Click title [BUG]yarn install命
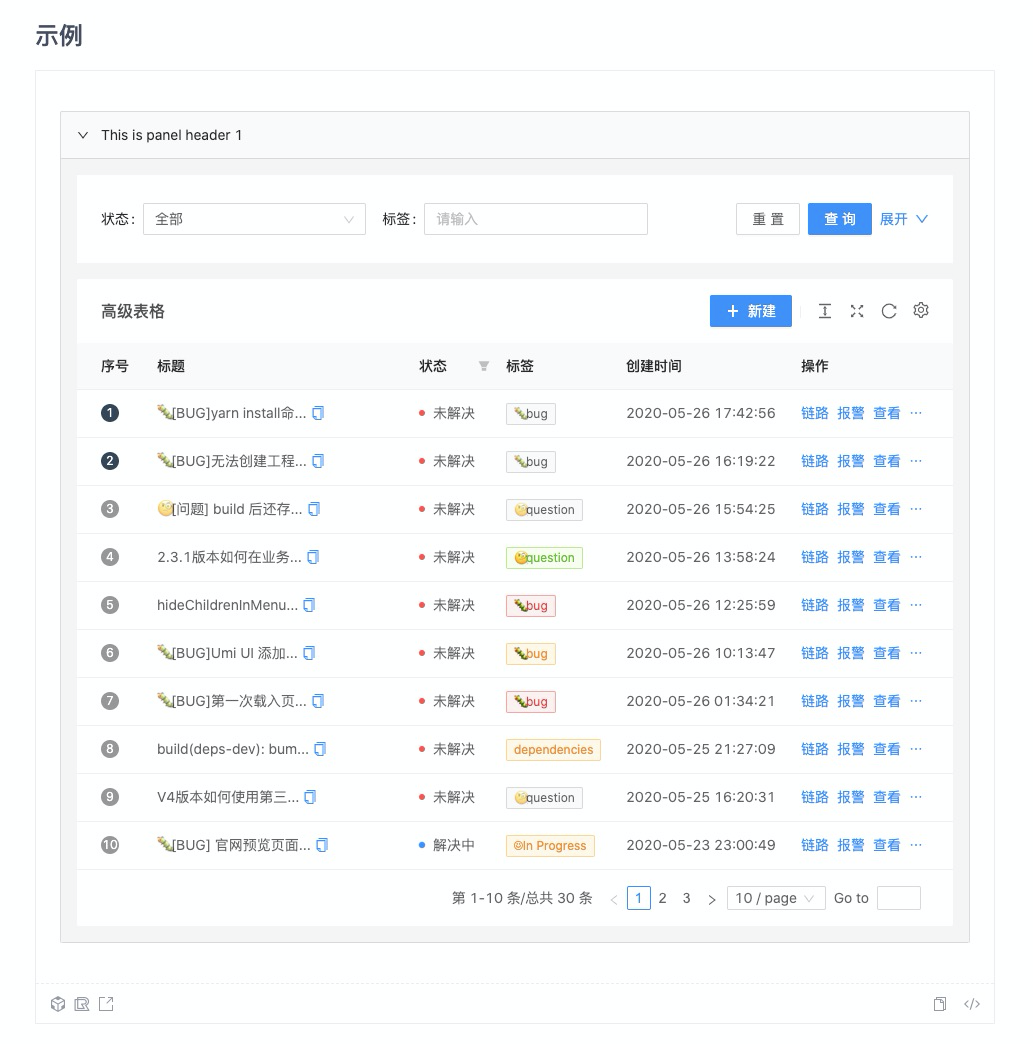The width and height of the screenshot is (1033, 1044). tap(232, 413)
